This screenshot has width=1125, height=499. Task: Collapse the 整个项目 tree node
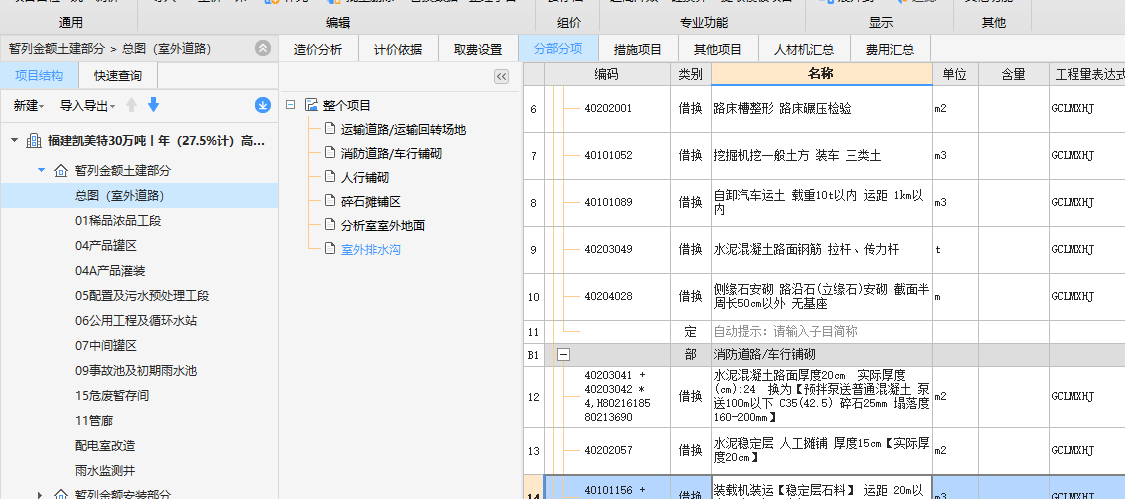tap(291, 105)
